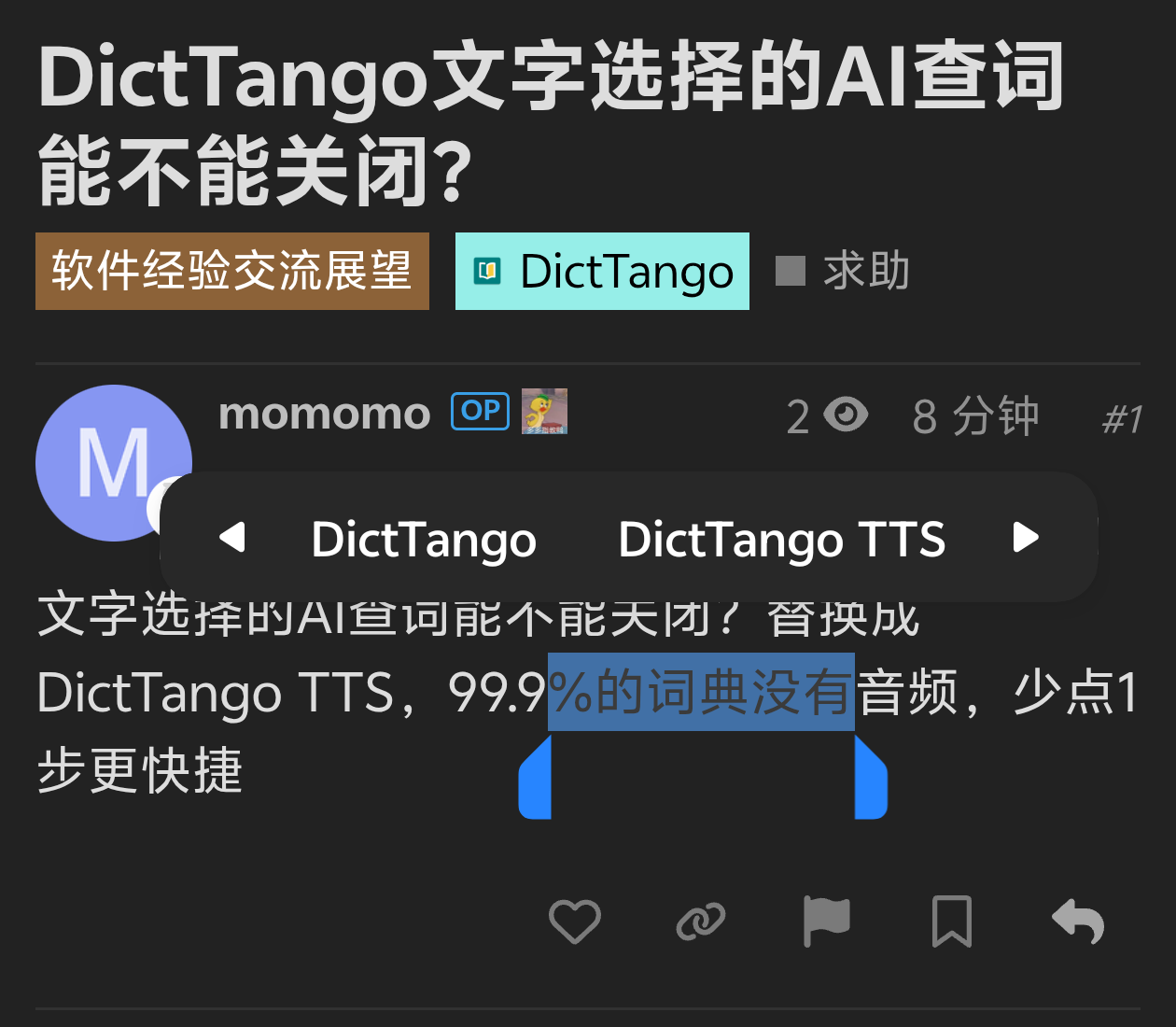Click the right text selection handle
This screenshot has height=1027, width=1176.
tap(871, 777)
